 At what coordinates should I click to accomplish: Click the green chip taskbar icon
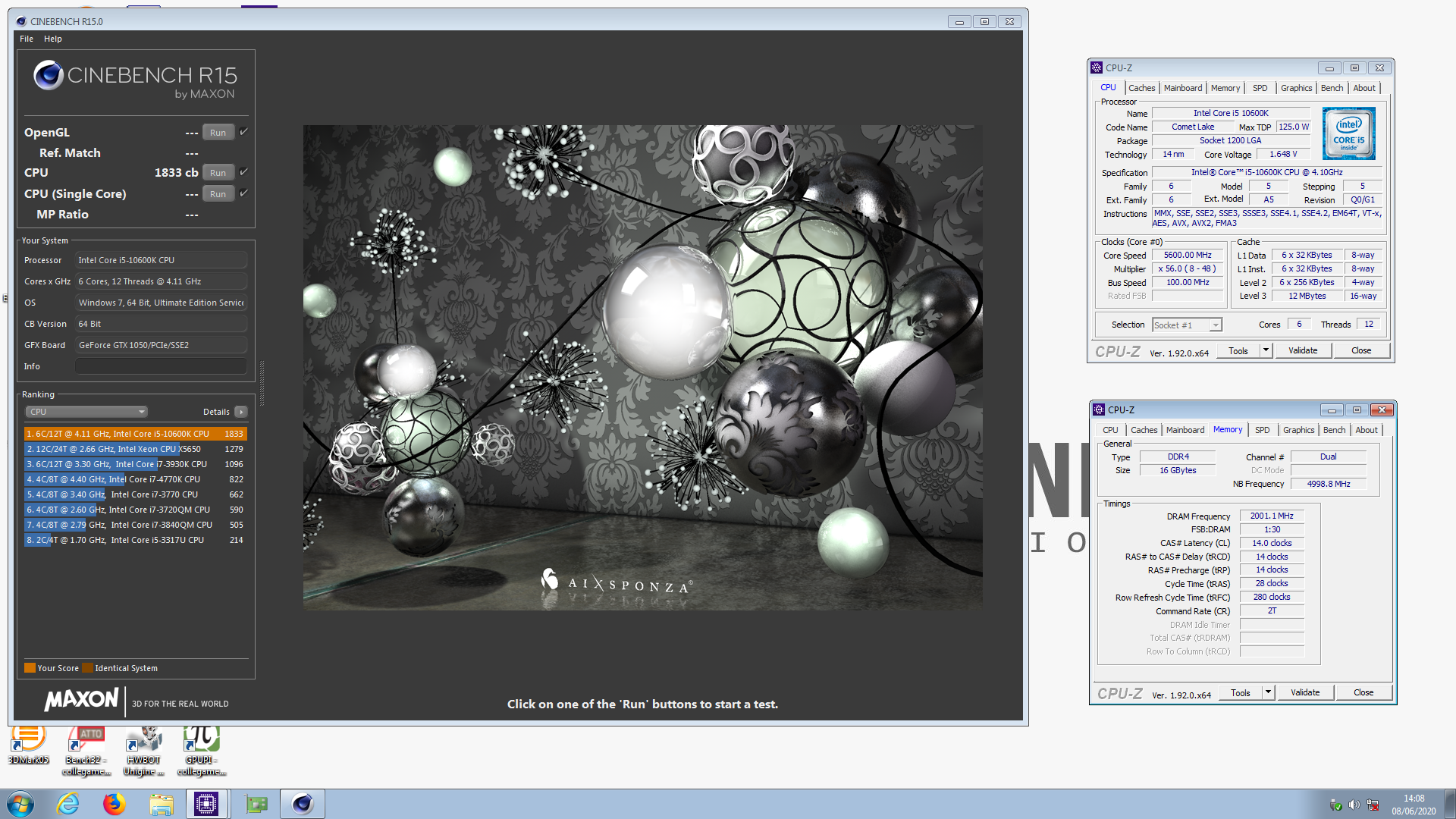coord(256,804)
